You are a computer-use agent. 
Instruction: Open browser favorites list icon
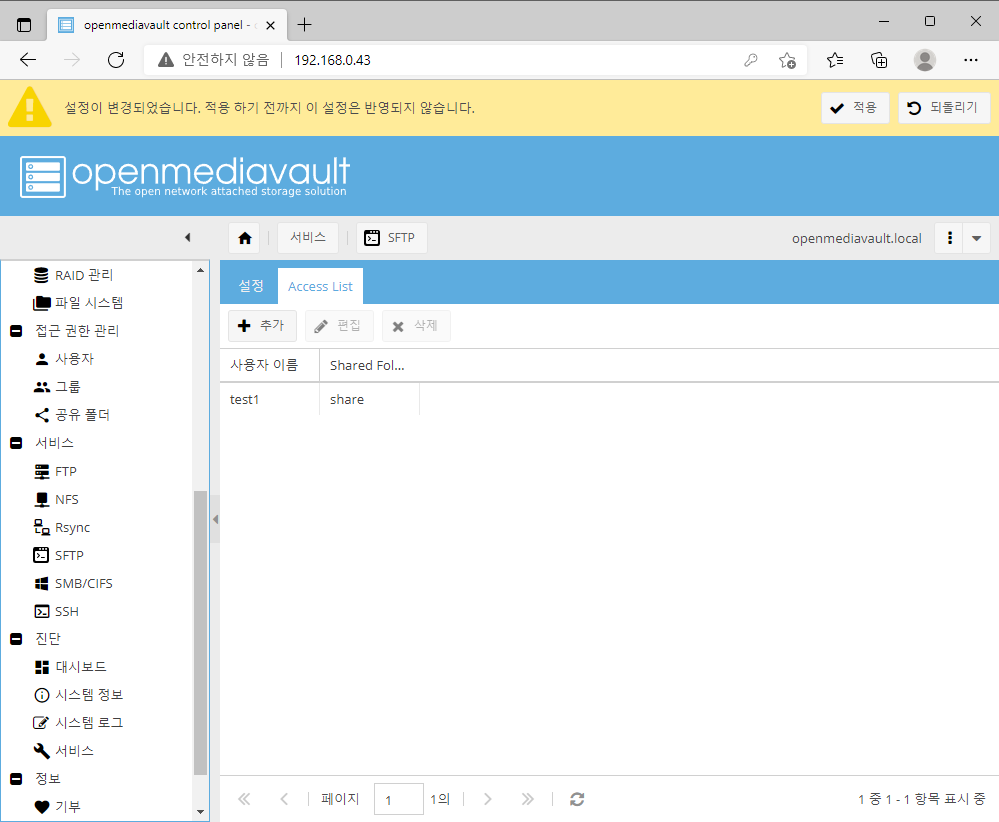pos(835,60)
